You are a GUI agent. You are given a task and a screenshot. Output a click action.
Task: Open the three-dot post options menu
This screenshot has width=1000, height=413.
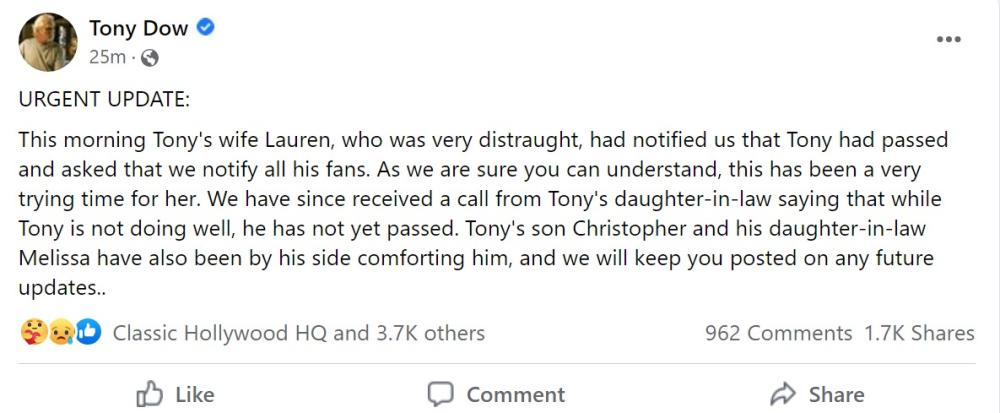click(947, 39)
